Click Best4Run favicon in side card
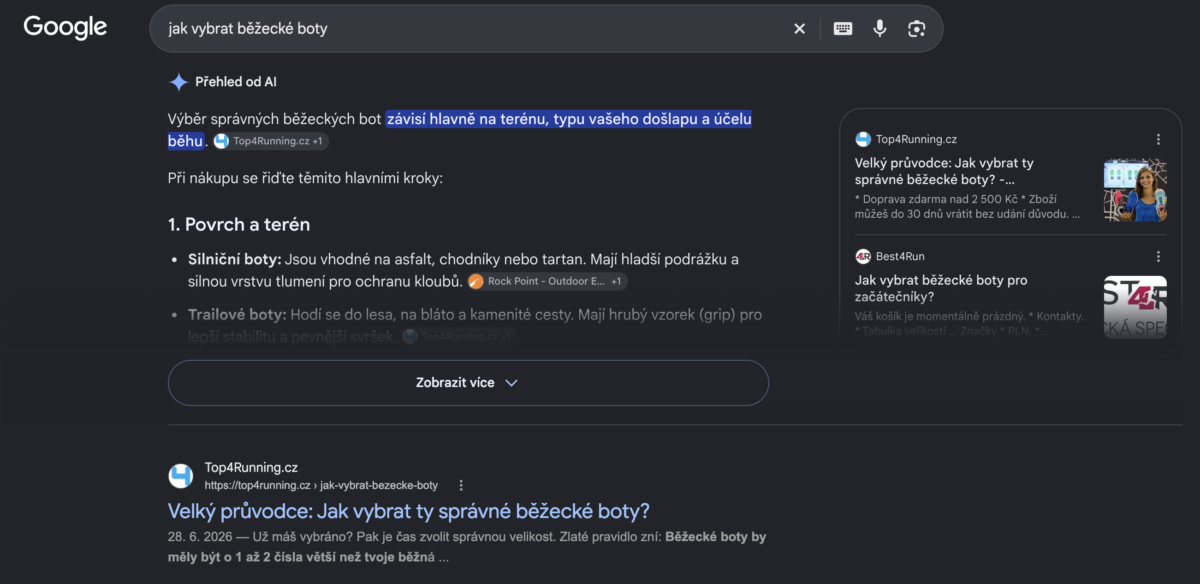 tap(863, 256)
